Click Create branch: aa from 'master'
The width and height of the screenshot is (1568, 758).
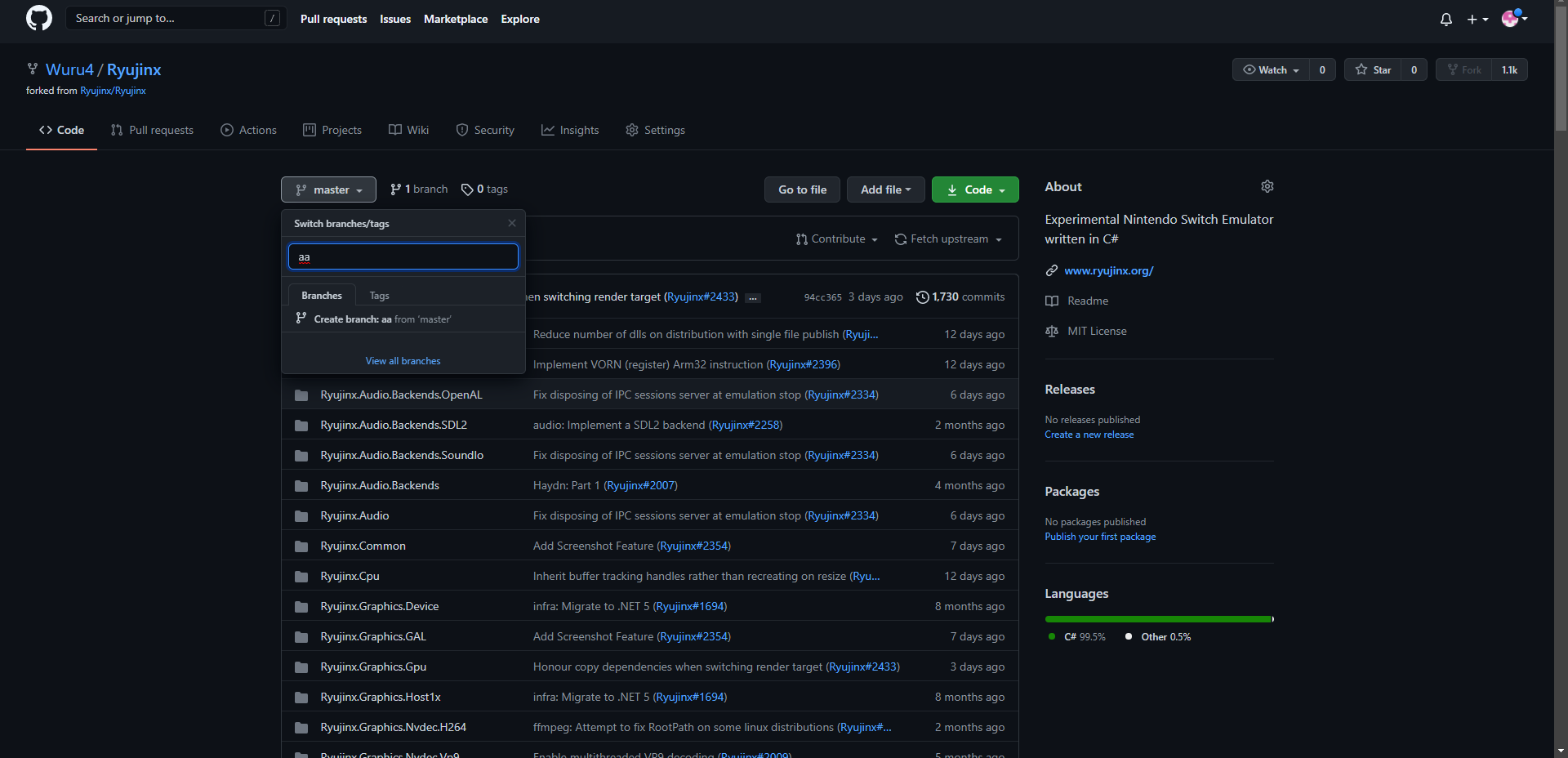coord(403,319)
